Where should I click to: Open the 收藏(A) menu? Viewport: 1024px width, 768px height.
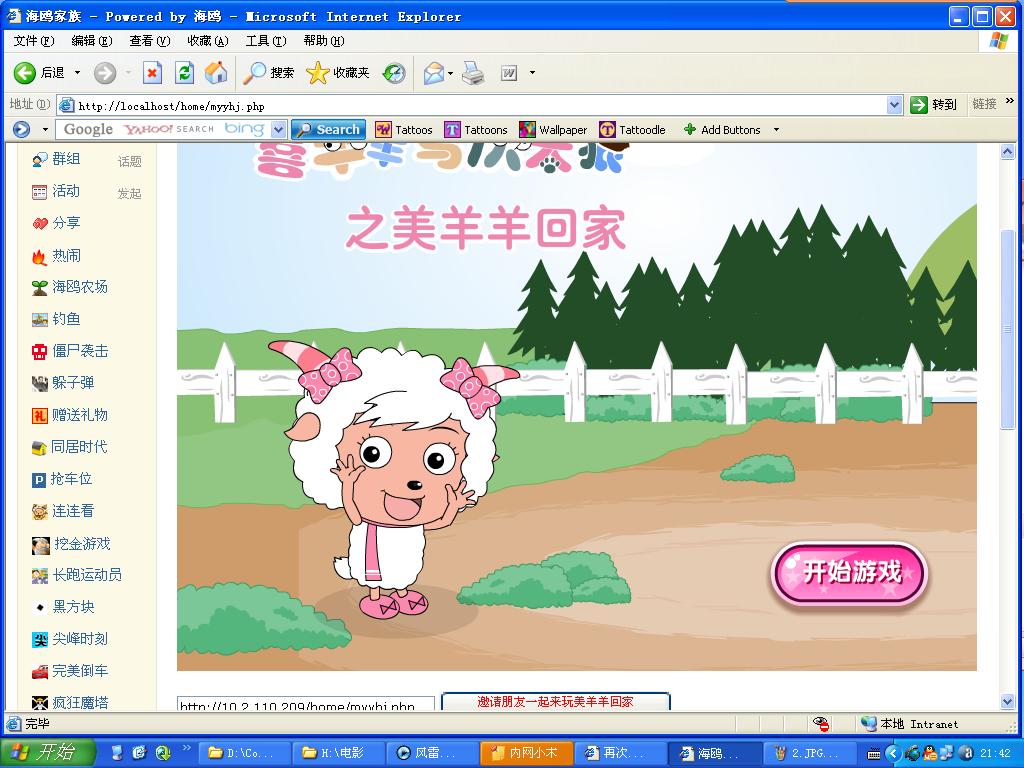tap(208, 41)
